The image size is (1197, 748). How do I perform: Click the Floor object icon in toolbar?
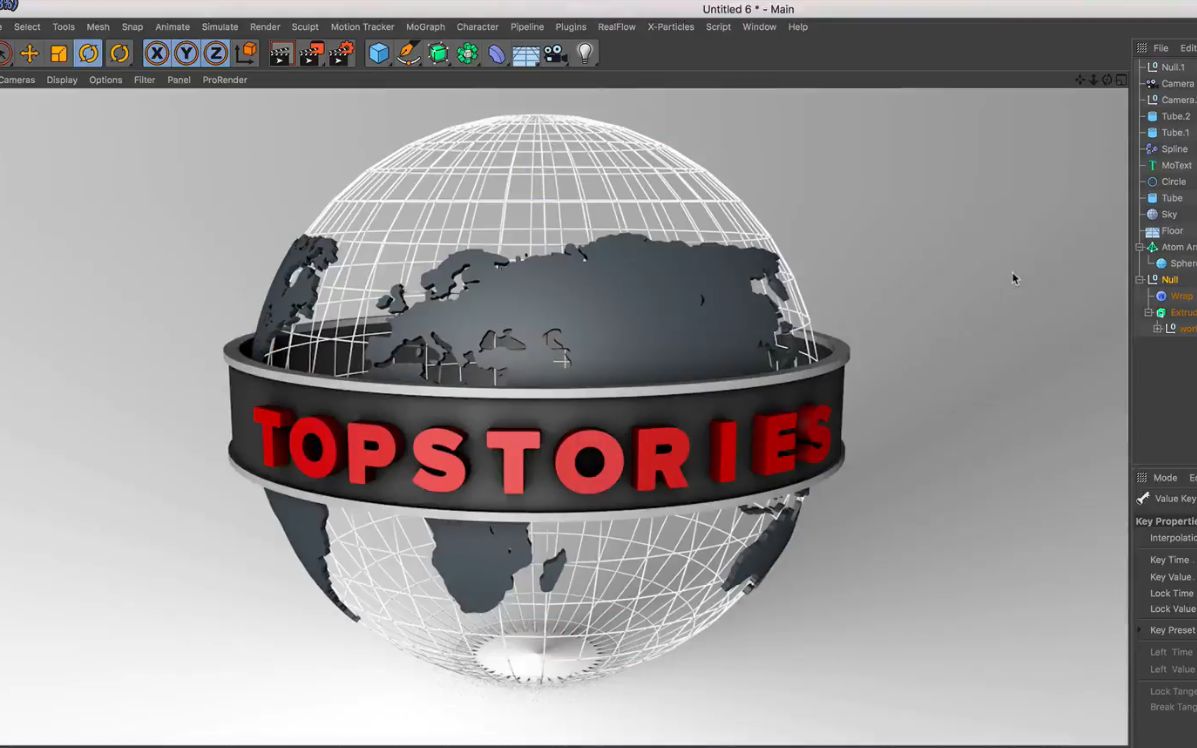click(525, 53)
